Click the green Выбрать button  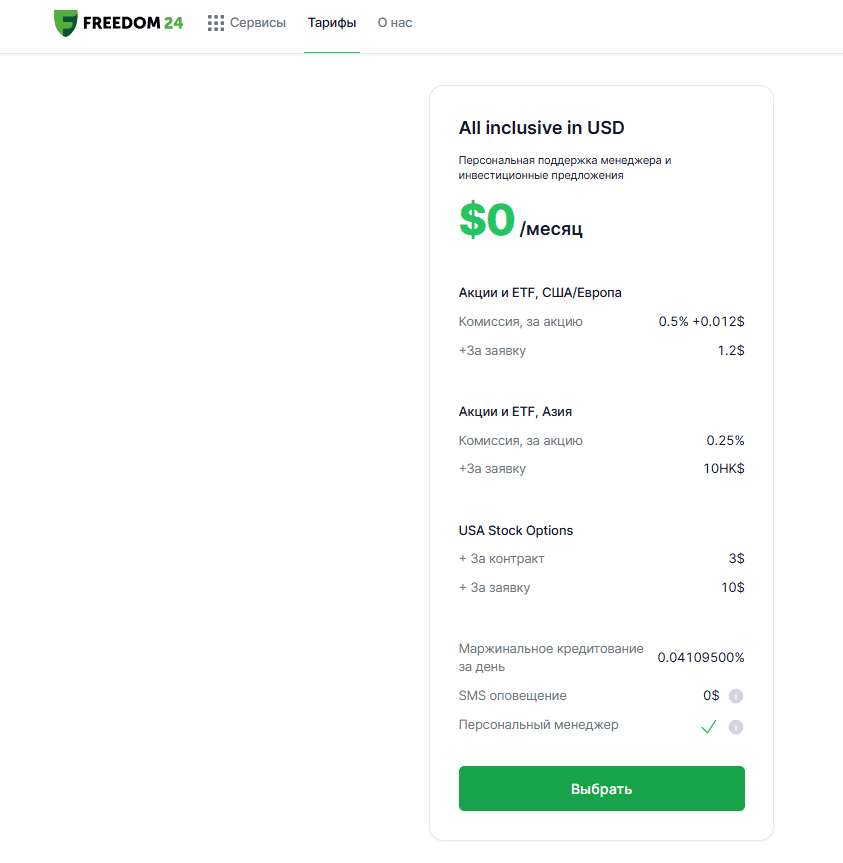click(x=601, y=788)
